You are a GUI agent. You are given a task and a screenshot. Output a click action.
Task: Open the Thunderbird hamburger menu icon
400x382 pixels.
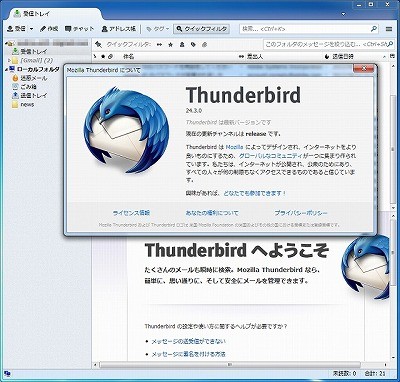[389, 29]
